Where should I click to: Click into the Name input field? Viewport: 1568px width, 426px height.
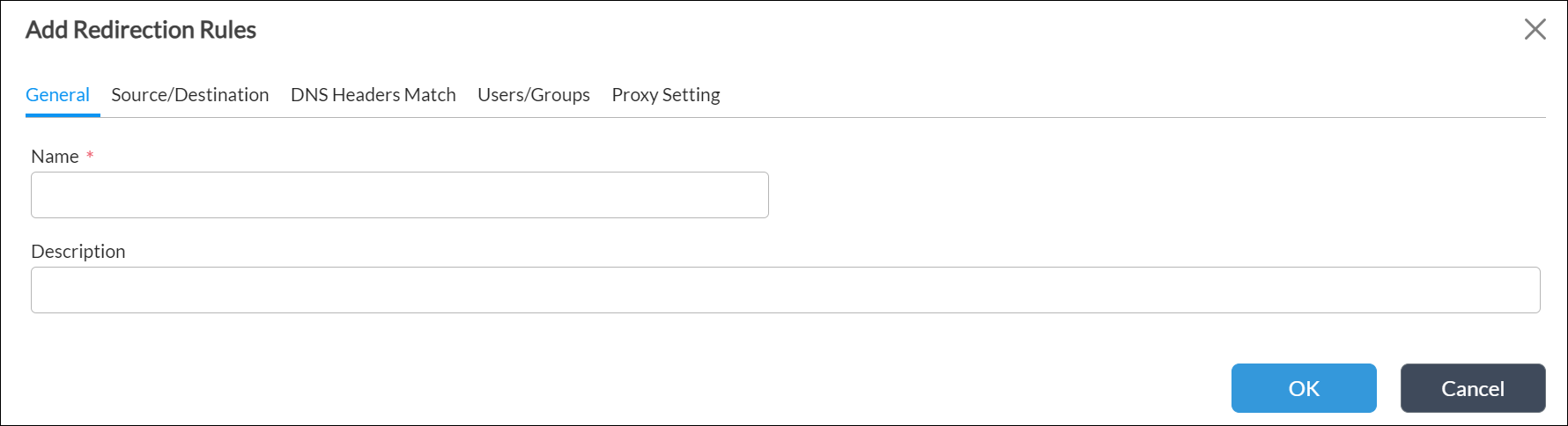pyautogui.click(x=399, y=195)
